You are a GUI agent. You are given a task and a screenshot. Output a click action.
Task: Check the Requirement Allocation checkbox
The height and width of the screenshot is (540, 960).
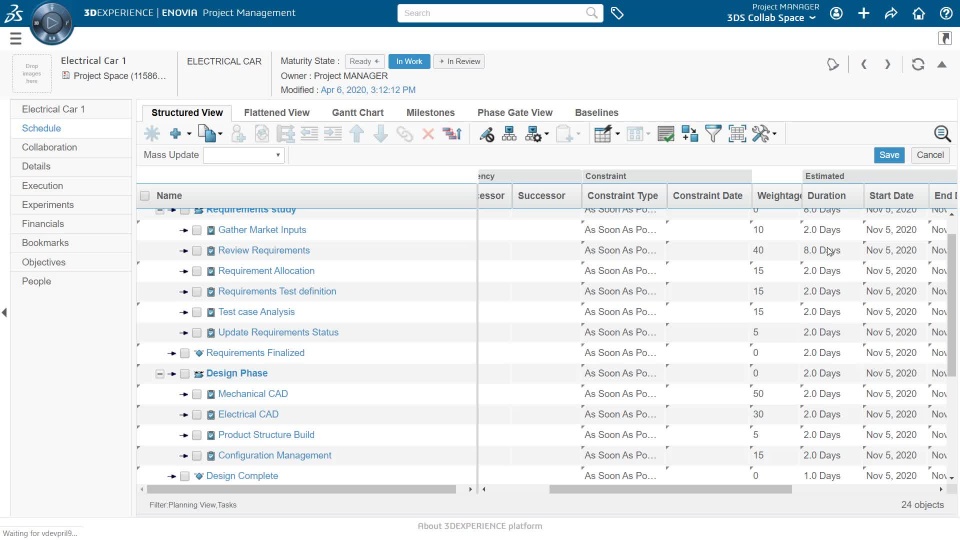(197, 271)
